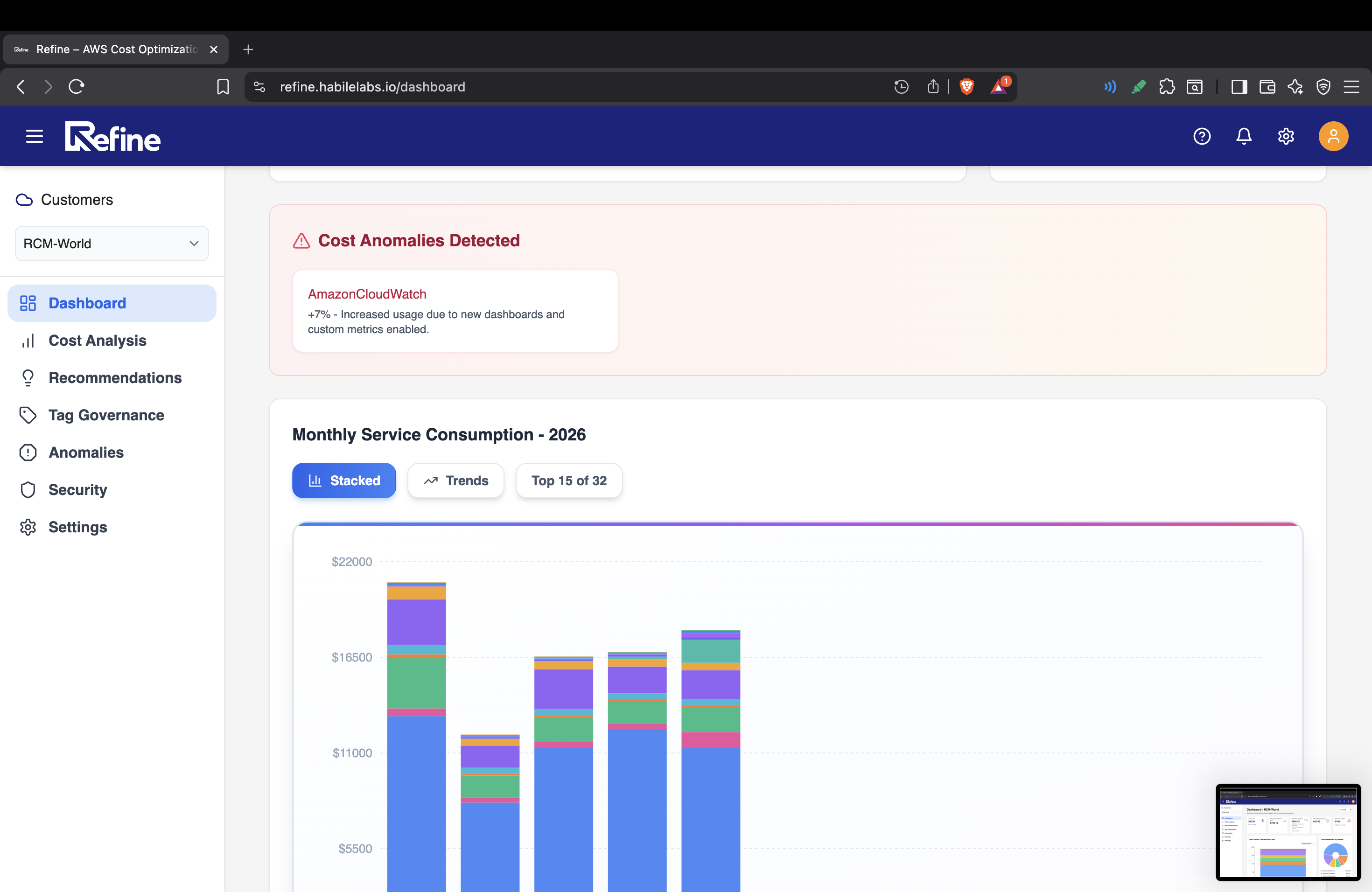Open the hamburger menu in Refine header
Viewport: 1372px width, 892px height.
[x=35, y=137]
